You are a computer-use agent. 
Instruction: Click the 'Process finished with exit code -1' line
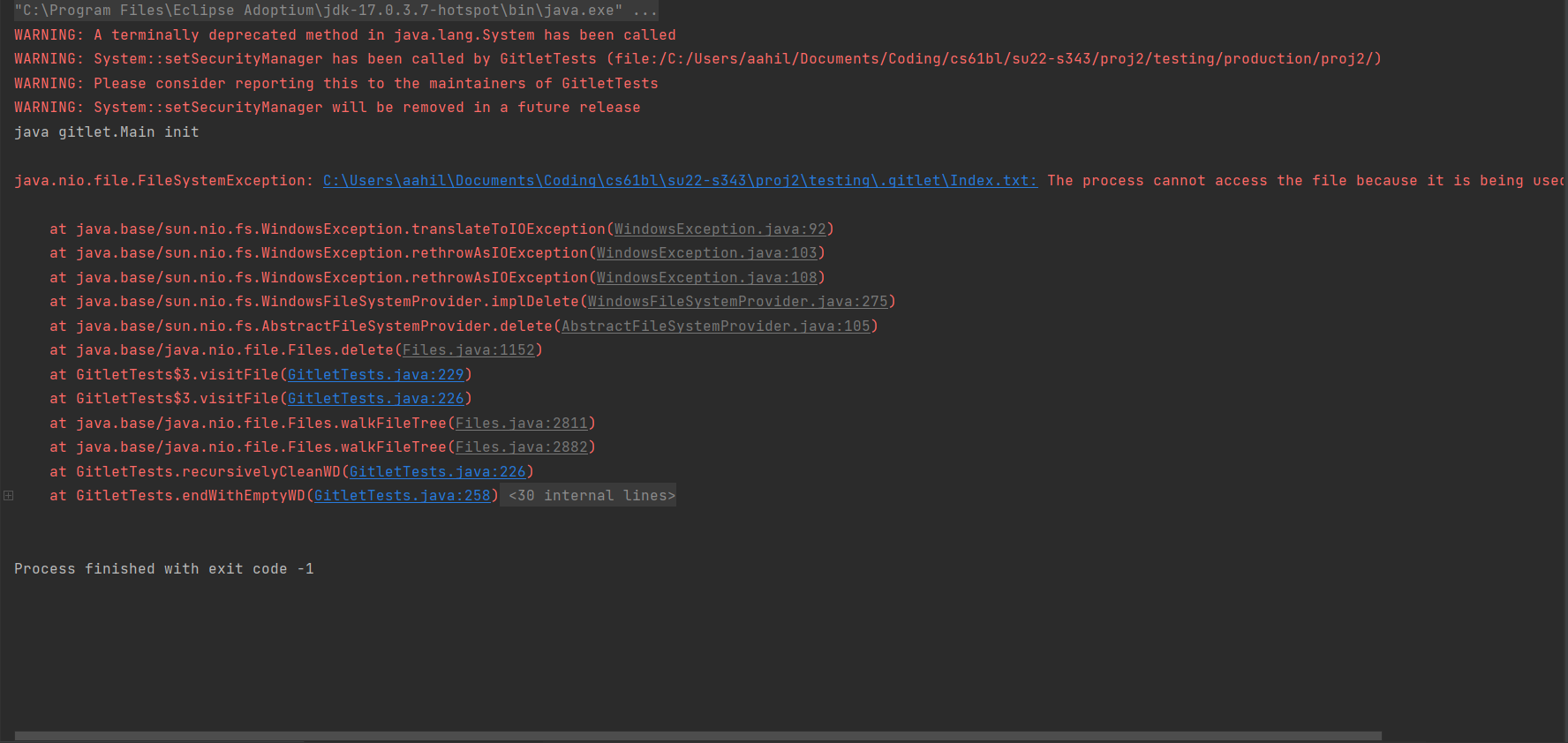pos(163,569)
